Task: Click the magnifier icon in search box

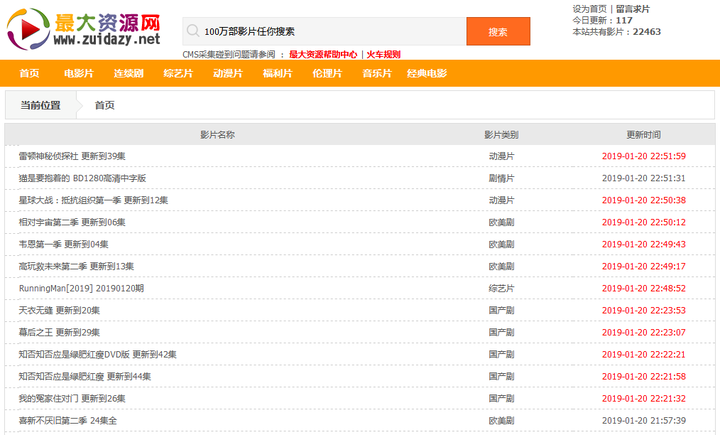Action: pos(191,31)
